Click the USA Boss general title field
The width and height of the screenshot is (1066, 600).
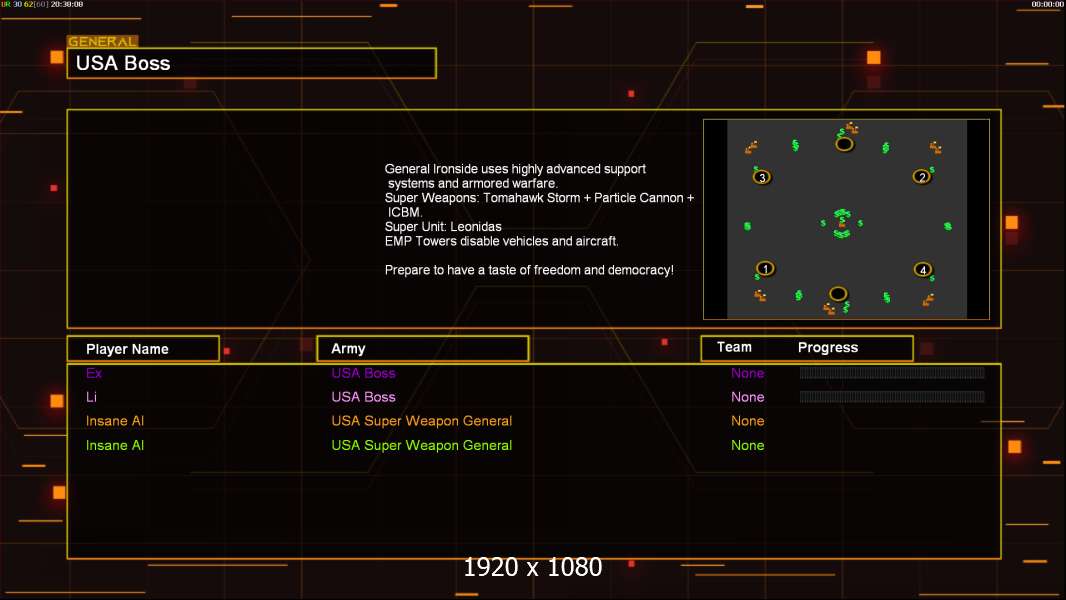(252, 63)
